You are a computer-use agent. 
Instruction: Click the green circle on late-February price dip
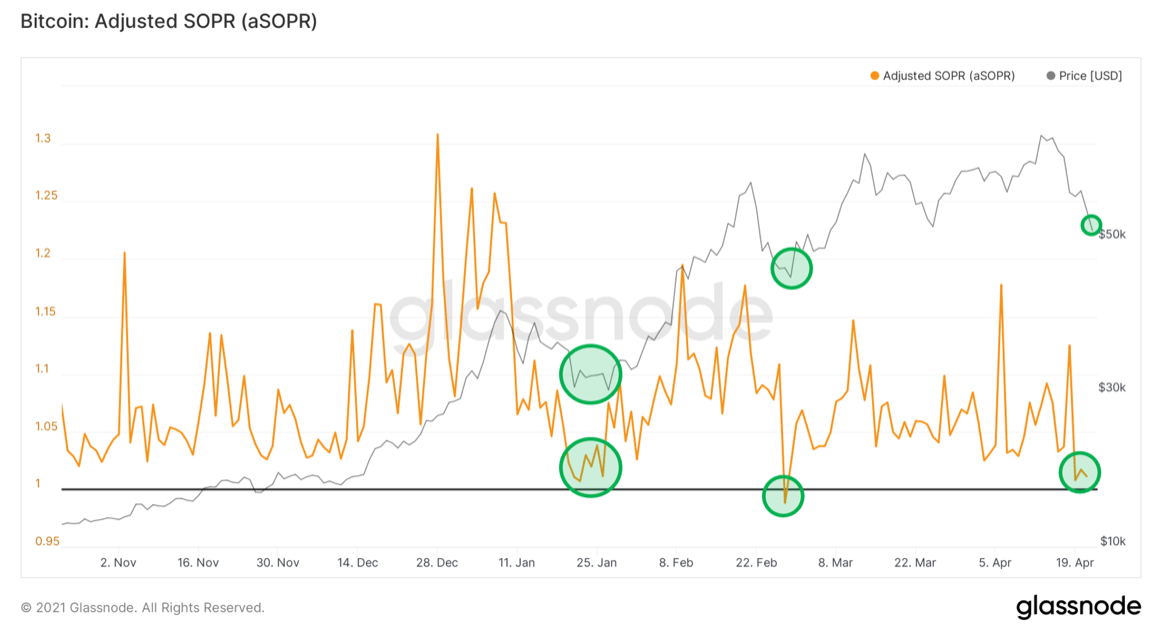point(792,269)
